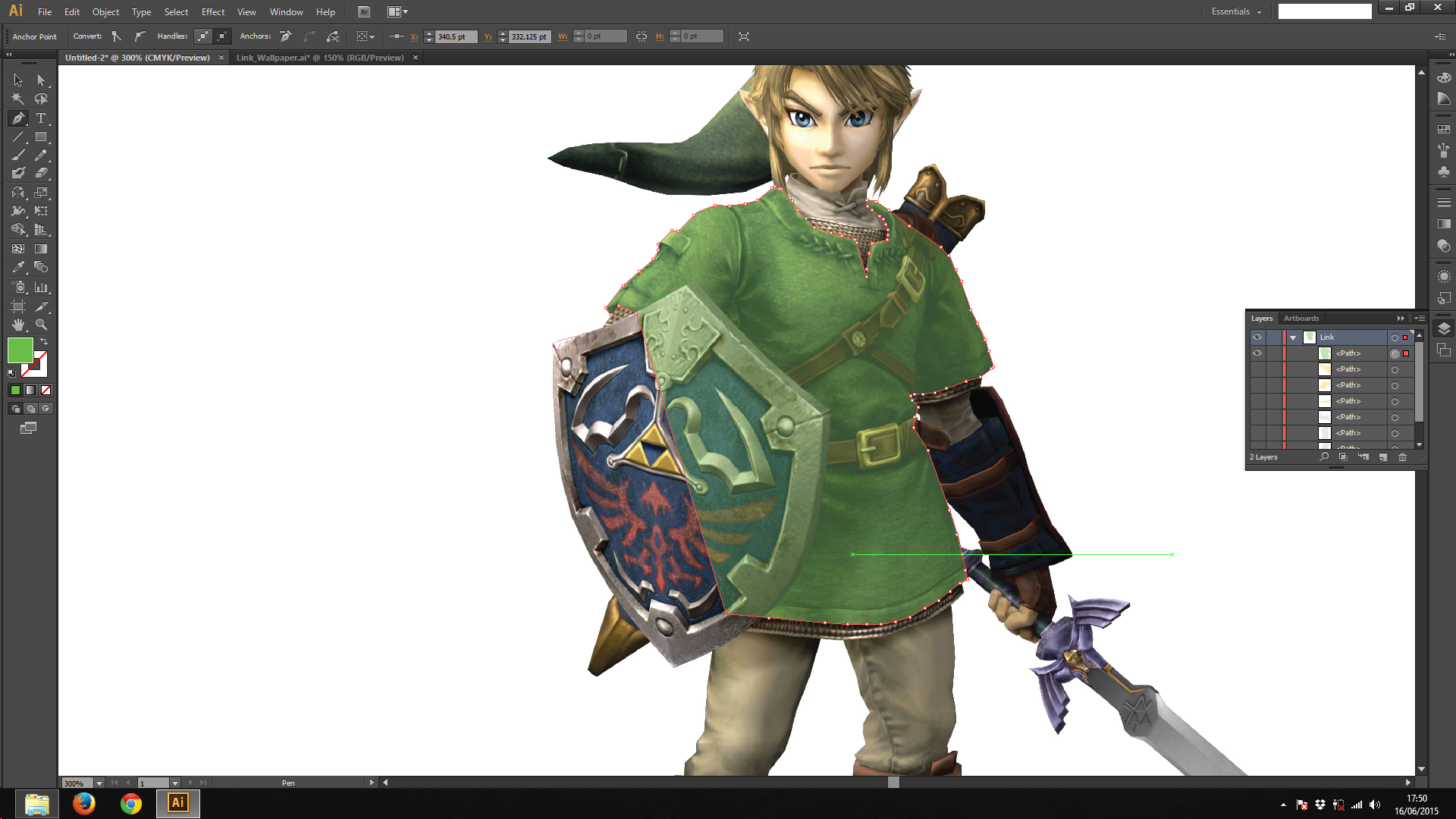Show the second Path sublayer visibility
The height and width of the screenshot is (819, 1456).
click(1257, 369)
